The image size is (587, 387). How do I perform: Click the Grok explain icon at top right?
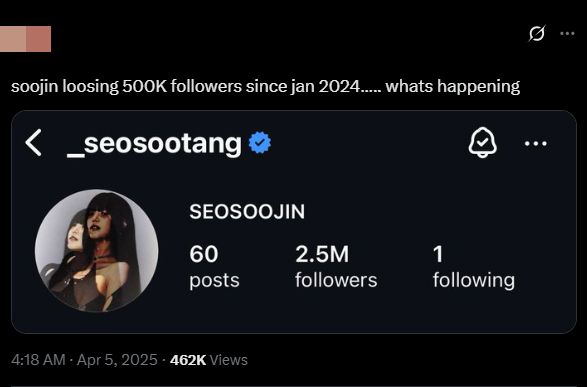[536, 34]
